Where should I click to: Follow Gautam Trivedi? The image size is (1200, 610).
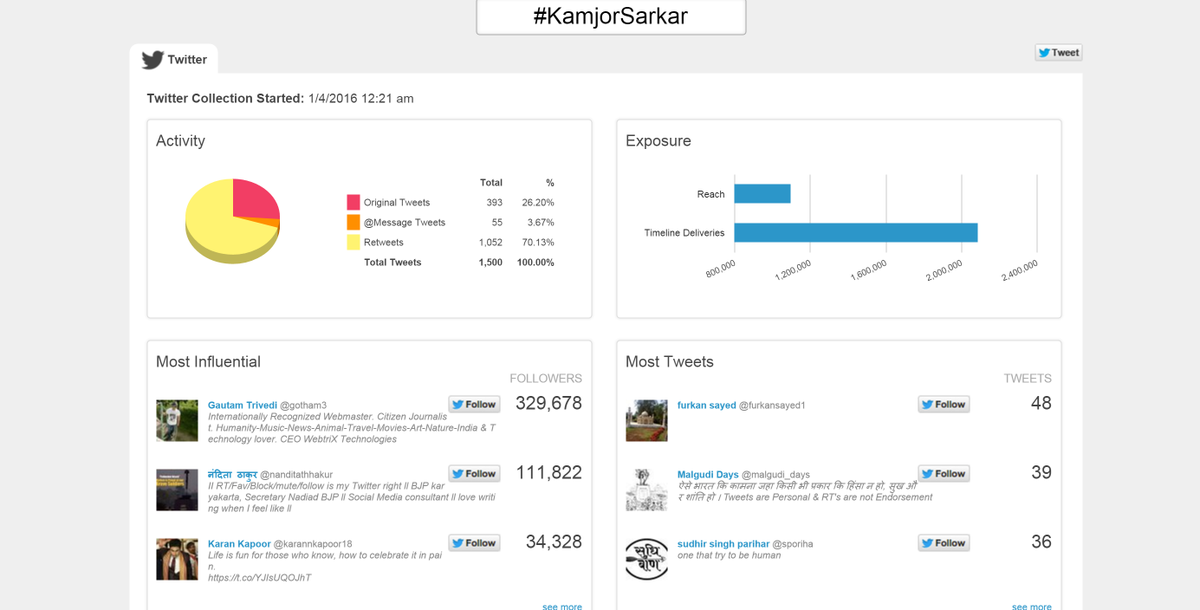pos(474,405)
